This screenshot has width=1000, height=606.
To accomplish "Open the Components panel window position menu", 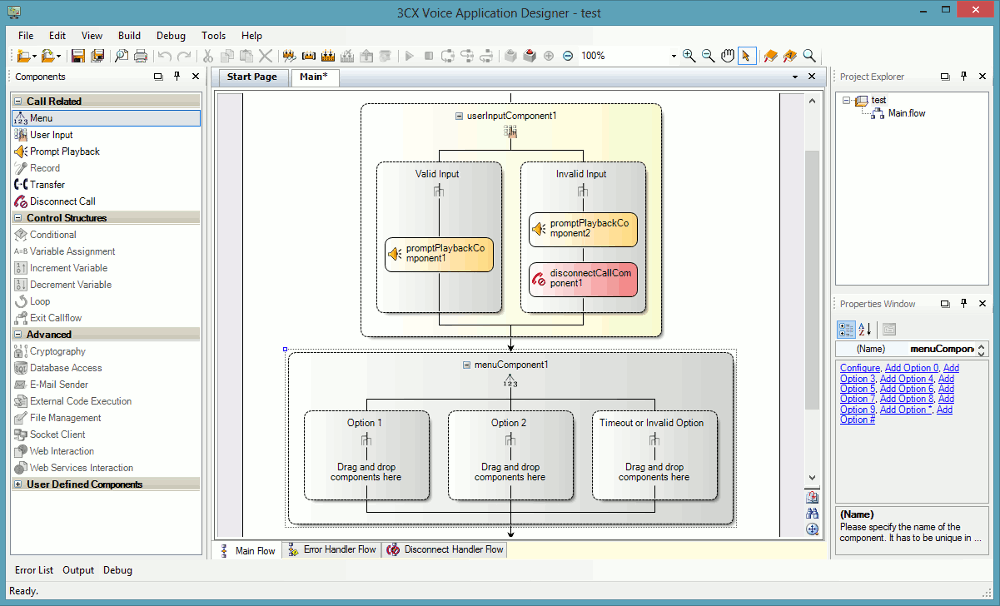I will coord(158,77).
